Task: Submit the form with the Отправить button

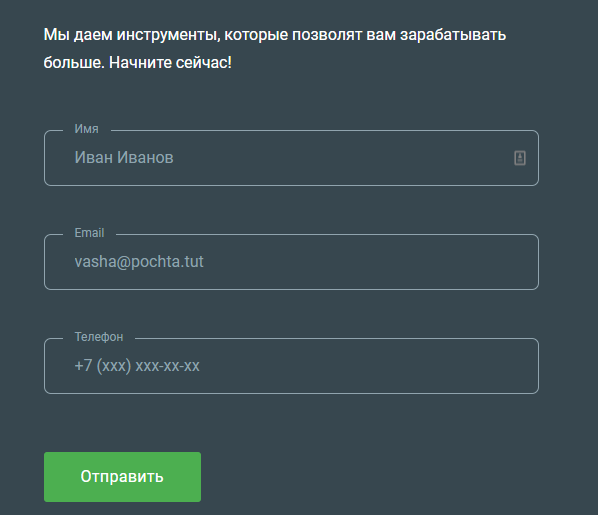Action: [122, 477]
